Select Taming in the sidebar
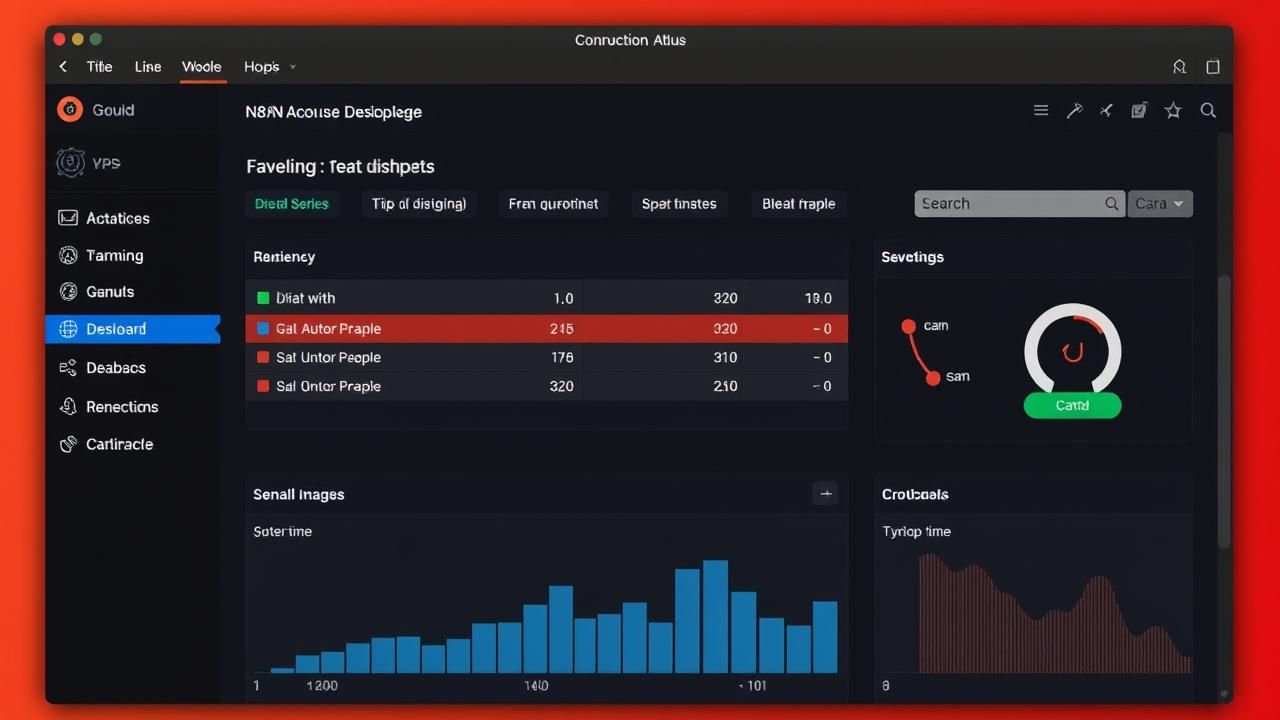 pyautogui.click(x=114, y=255)
